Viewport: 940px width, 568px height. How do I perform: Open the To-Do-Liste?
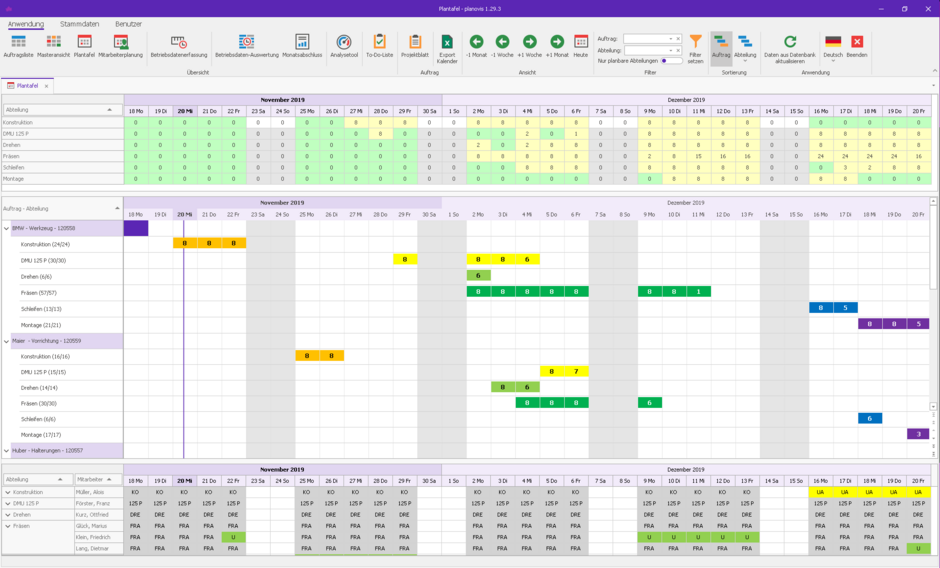click(x=379, y=45)
